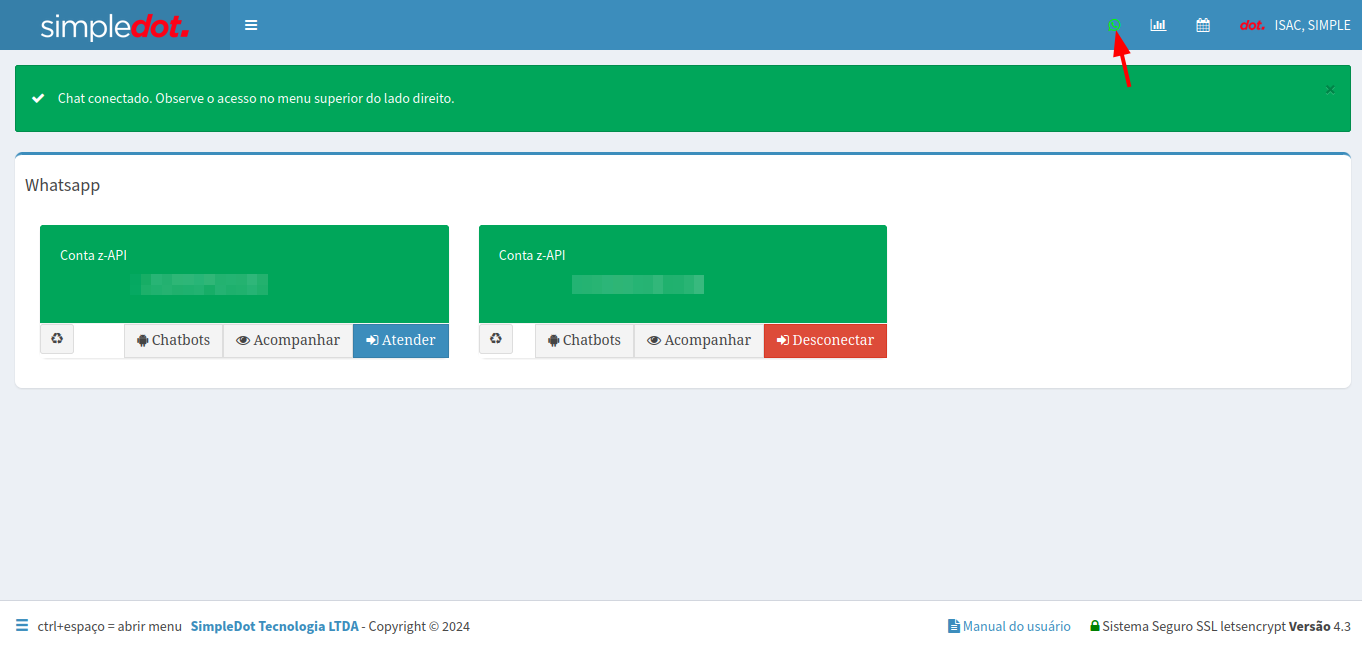Click the footer hamburger menu icon

pos(22,626)
